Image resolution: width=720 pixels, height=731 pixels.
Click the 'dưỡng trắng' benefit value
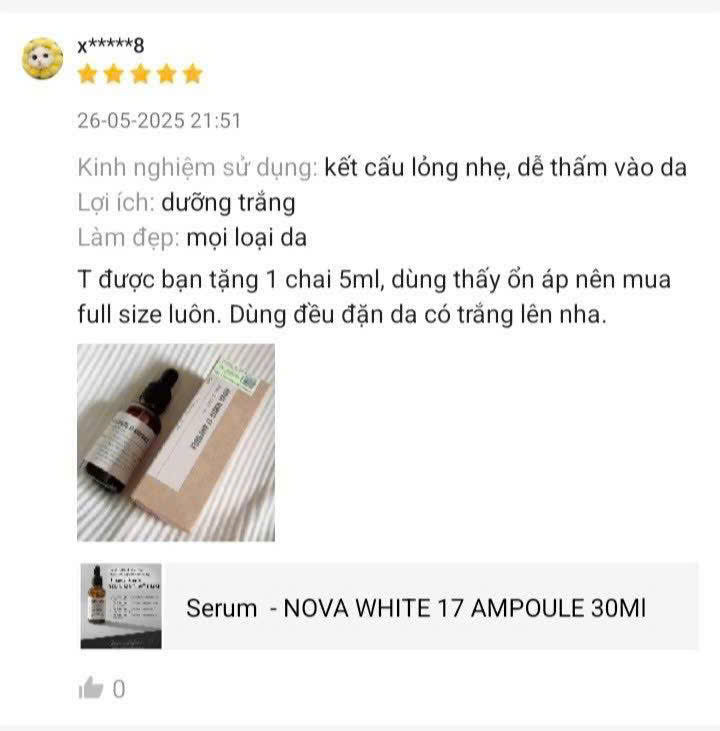(228, 203)
